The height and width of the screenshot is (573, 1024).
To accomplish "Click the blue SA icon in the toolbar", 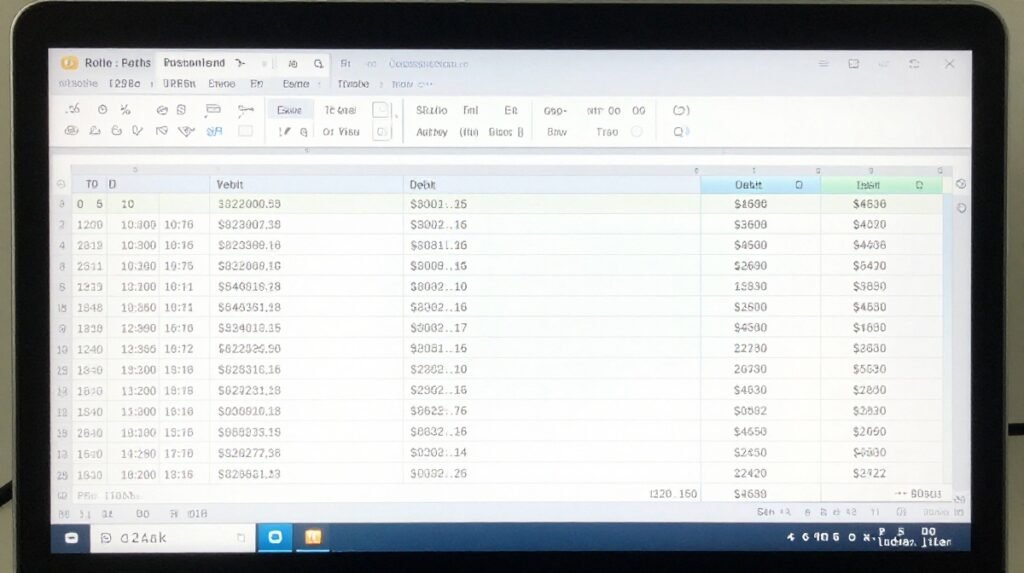I will (x=214, y=131).
